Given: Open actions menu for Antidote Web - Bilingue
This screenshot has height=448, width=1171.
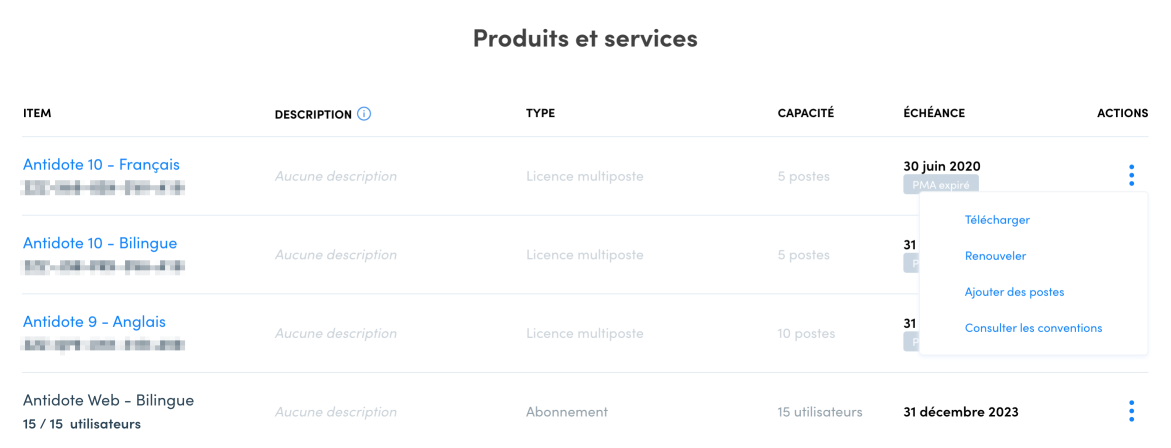Looking at the screenshot, I should point(1131,411).
